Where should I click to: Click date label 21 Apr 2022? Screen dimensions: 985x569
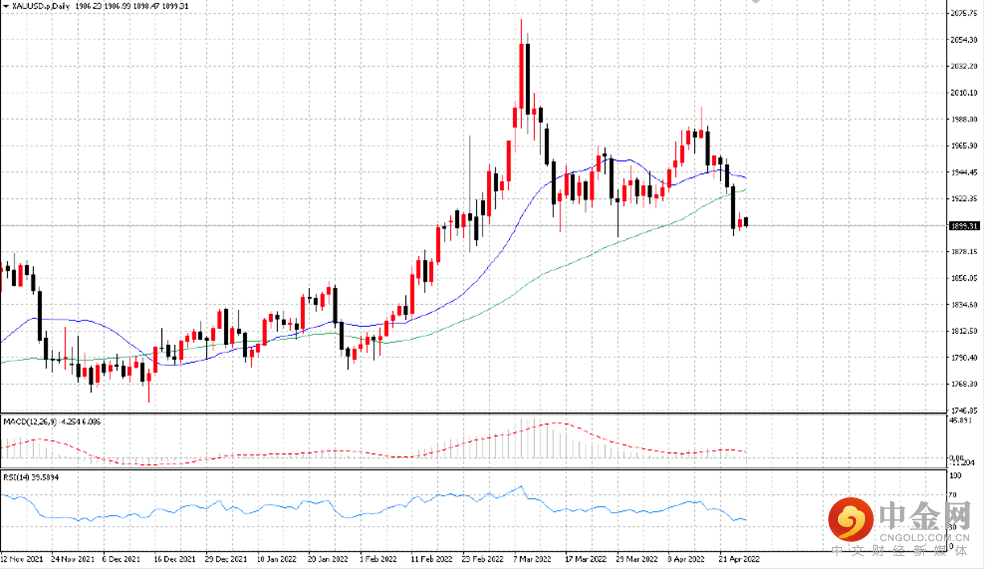click(739, 559)
